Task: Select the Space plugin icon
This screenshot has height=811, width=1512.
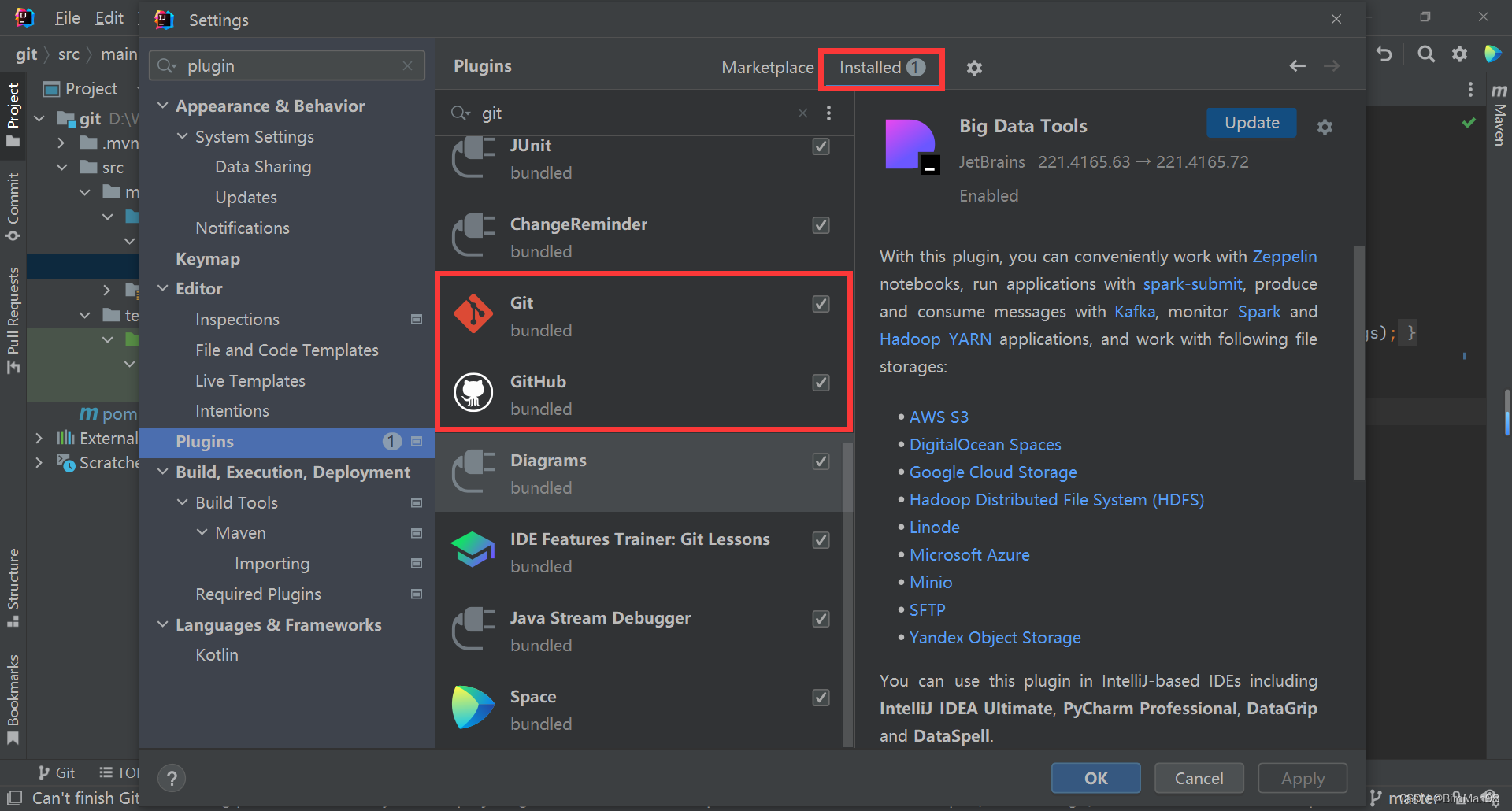Action: pyautogui.click(x=473, y=708)
